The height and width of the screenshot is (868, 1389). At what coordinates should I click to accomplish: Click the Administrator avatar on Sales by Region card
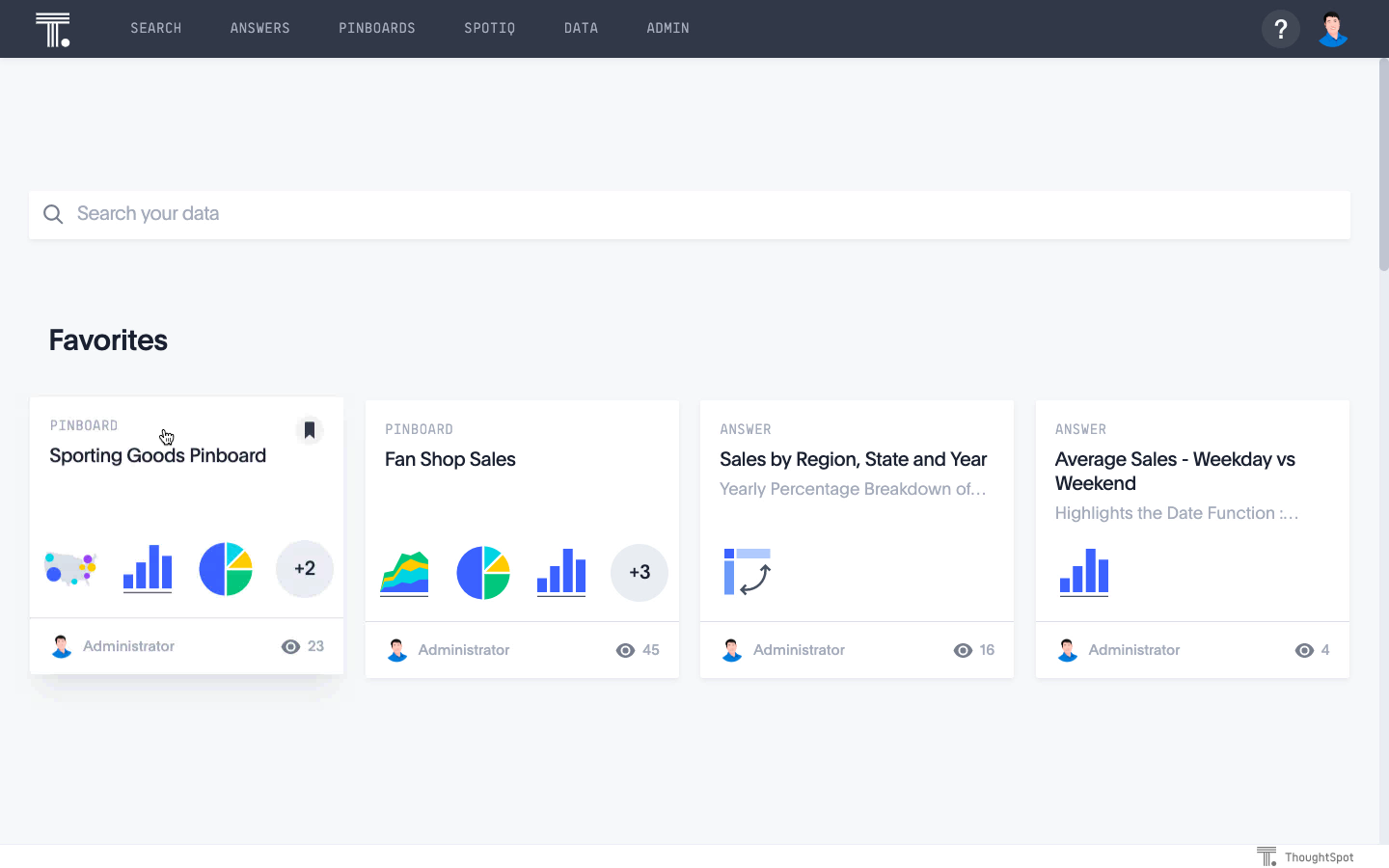[x=732, y=650]
